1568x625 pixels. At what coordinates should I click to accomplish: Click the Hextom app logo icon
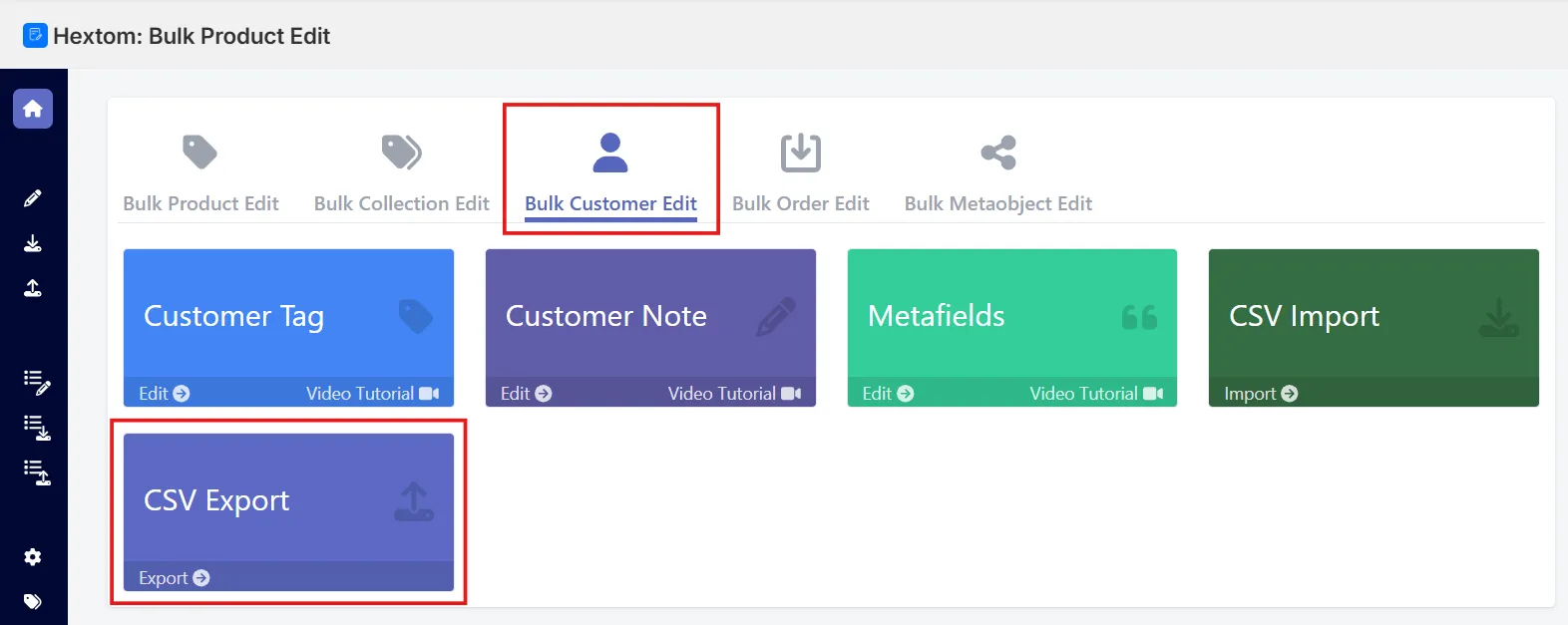[35, 36]
